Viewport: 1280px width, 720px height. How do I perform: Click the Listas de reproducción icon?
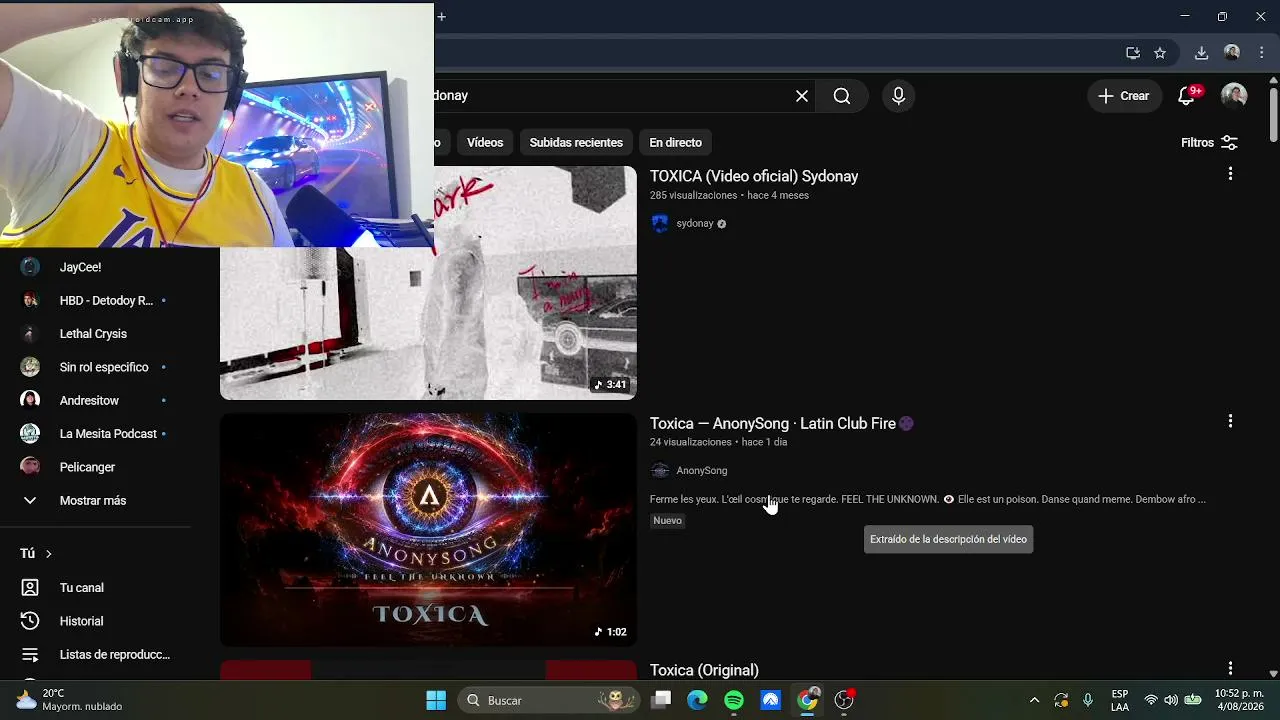(30, 655)
